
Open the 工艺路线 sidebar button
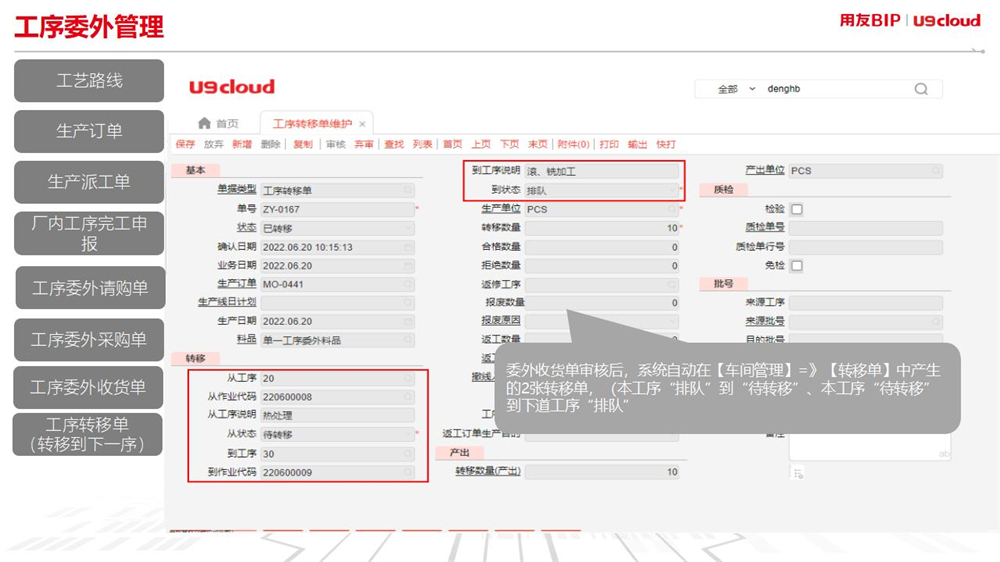click(x=89, y=81)
